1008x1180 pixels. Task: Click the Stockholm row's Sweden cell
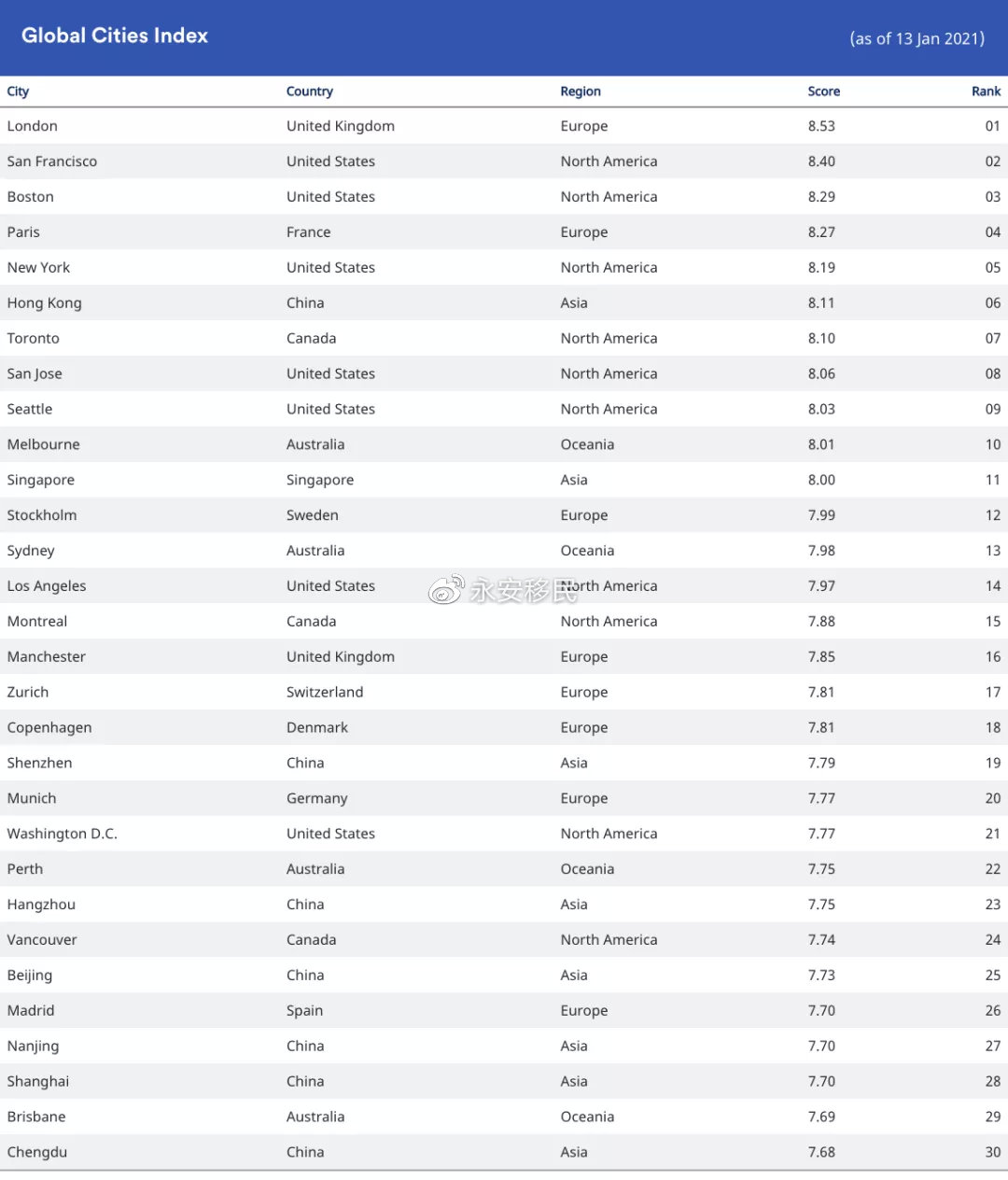click(x=313, y=515)
